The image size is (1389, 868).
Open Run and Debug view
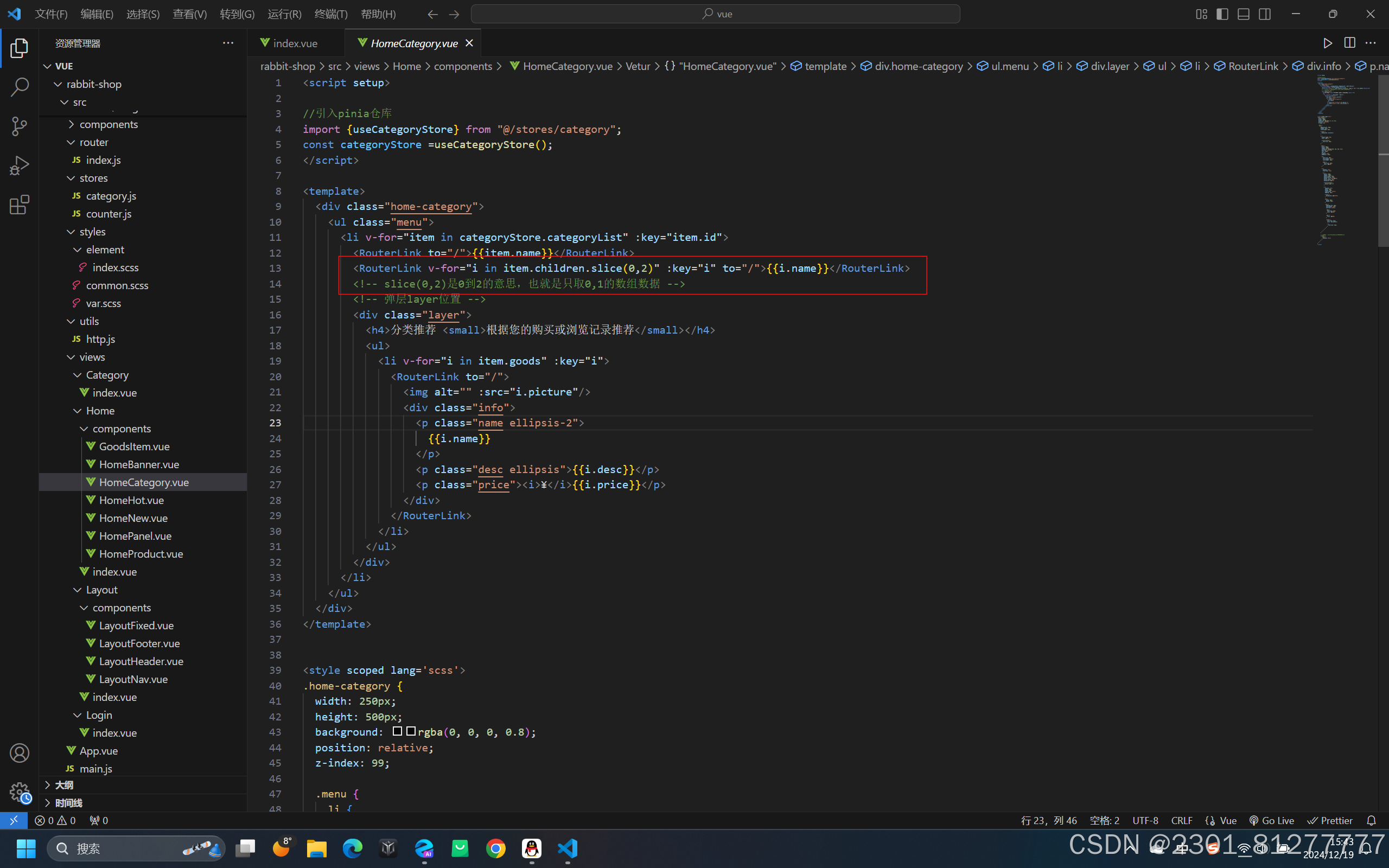click(x=20, y=165)
